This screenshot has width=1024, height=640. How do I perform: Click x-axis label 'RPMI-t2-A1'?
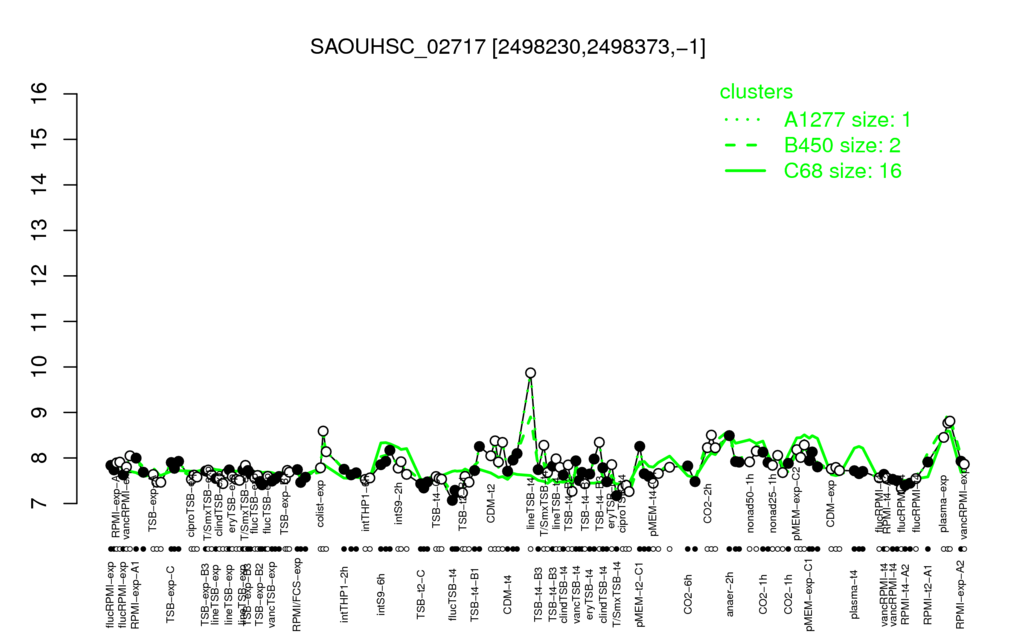coord(928,594)
